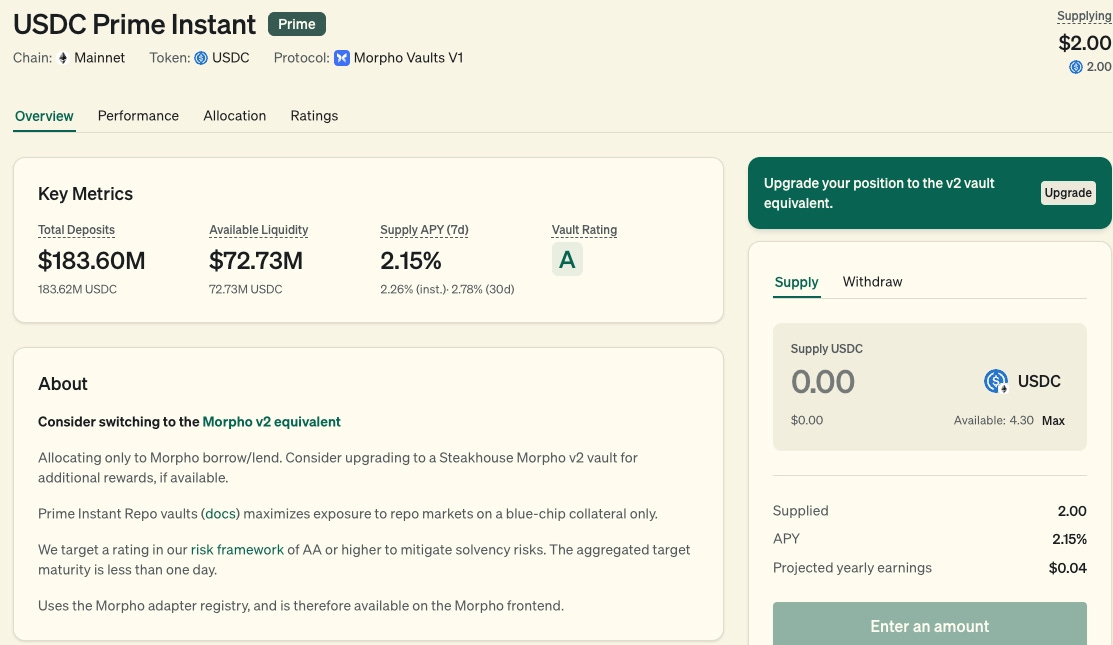This screenshot has height=645, width=1113.
Task: Click the Morpho Vaults V1 protocol name
Action: pos(408,58)
